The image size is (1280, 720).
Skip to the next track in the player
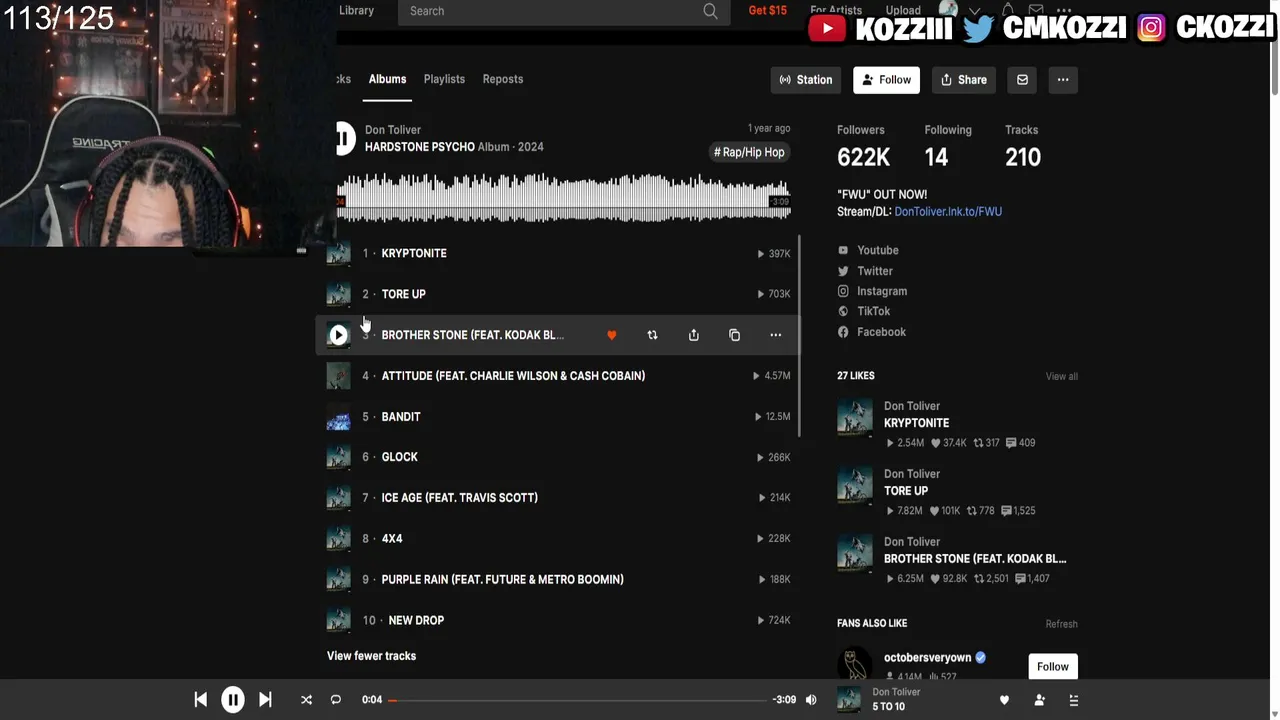(x=265, y=700)
